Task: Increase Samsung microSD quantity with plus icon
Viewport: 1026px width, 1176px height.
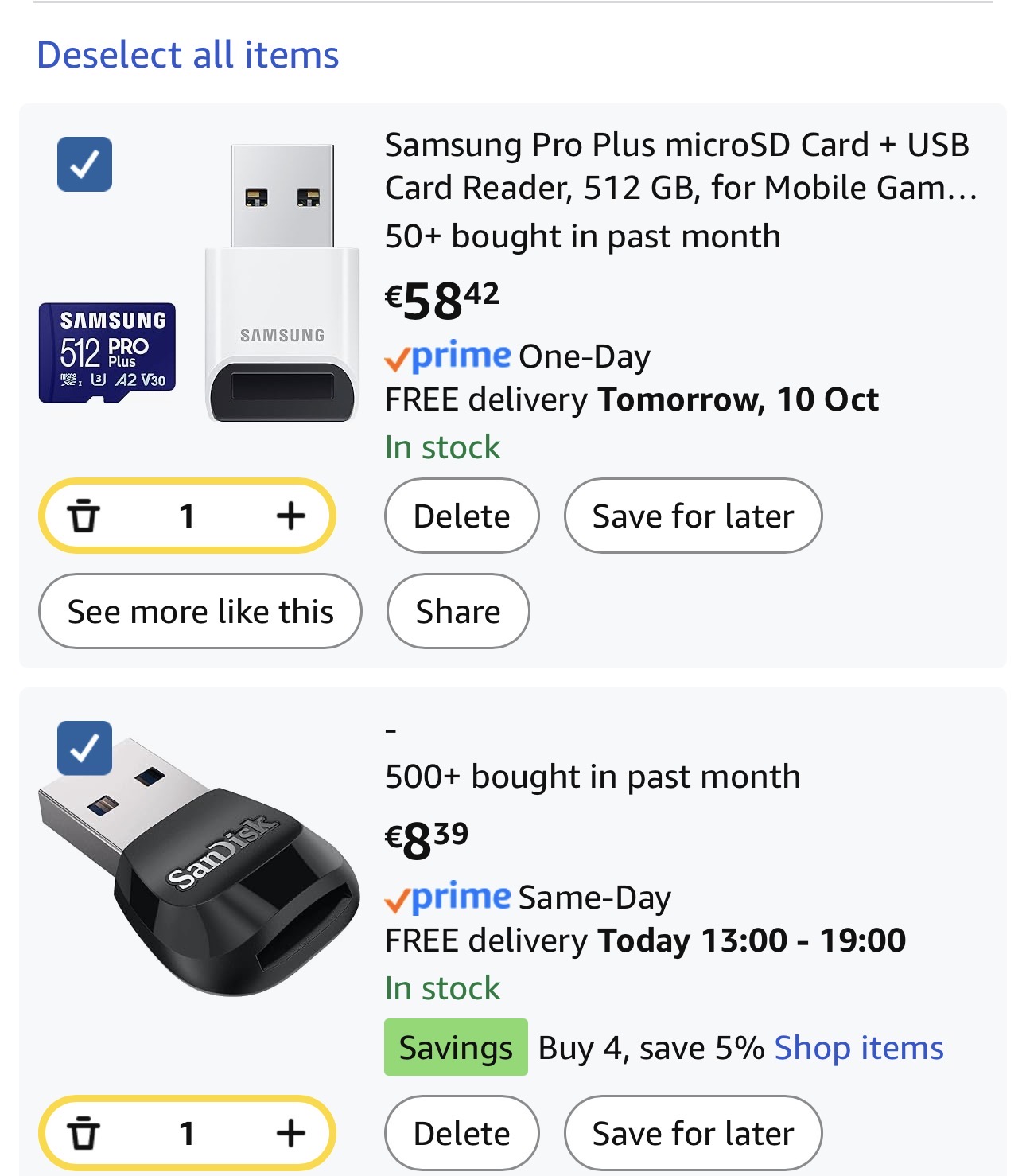Action: click(x=290, y=516)
